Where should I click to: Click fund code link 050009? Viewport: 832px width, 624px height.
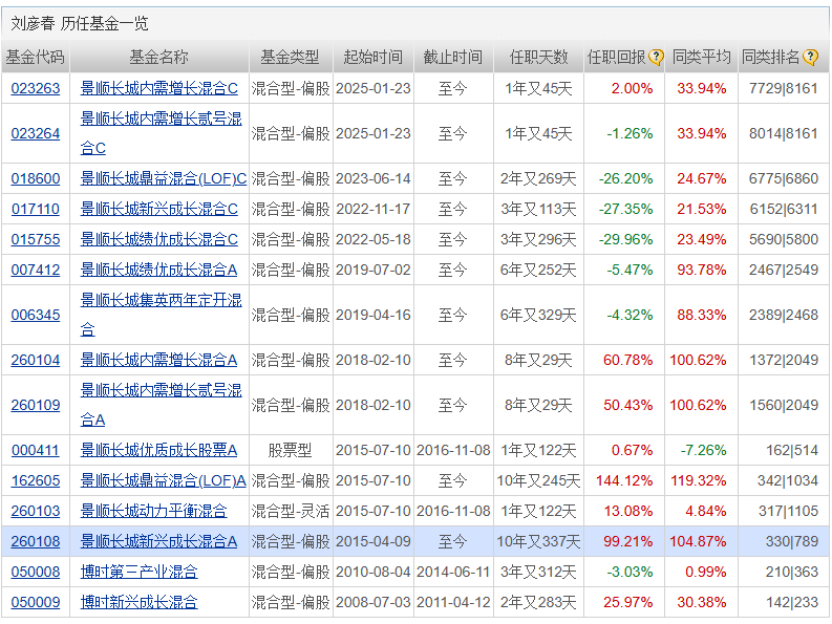coord(37,603)
